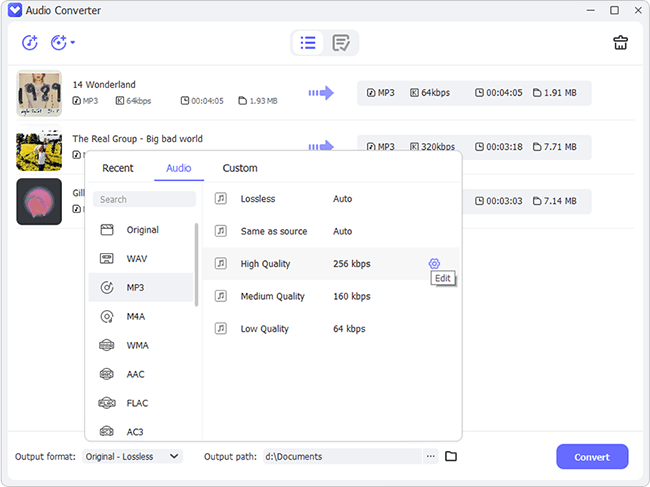This screenshot has height=487, width=650.
Task: Click the format Search field
Action: coord(144,199)
